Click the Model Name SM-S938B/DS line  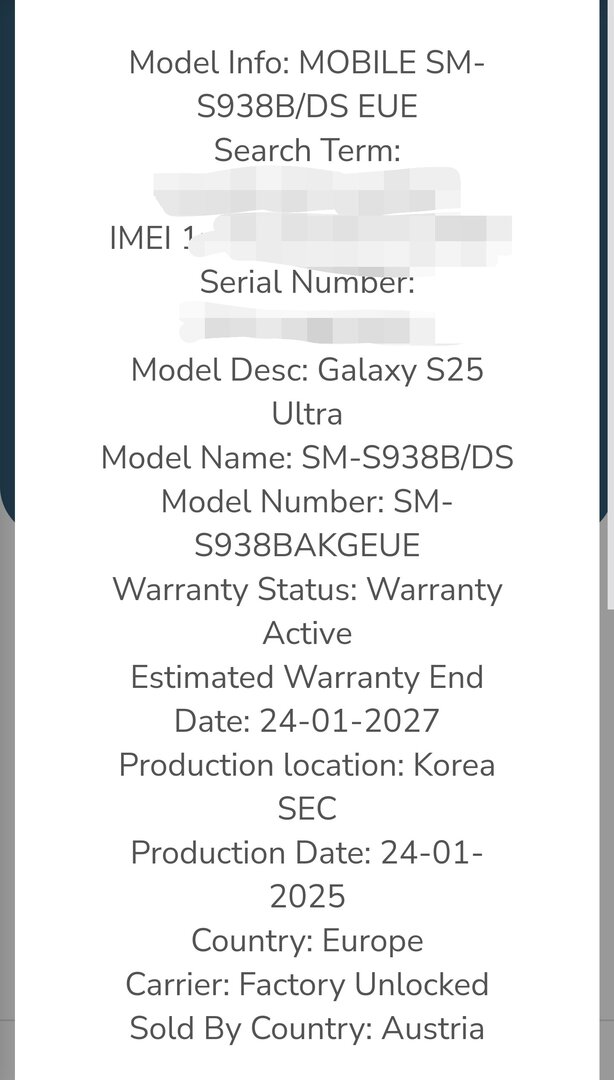[x=307, y=458]
